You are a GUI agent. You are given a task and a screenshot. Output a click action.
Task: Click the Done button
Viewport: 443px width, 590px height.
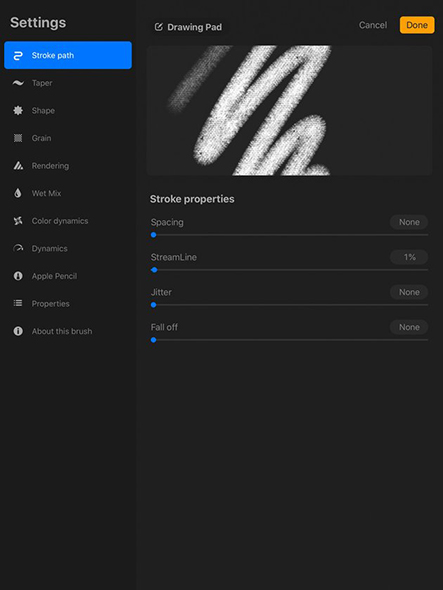417,25
